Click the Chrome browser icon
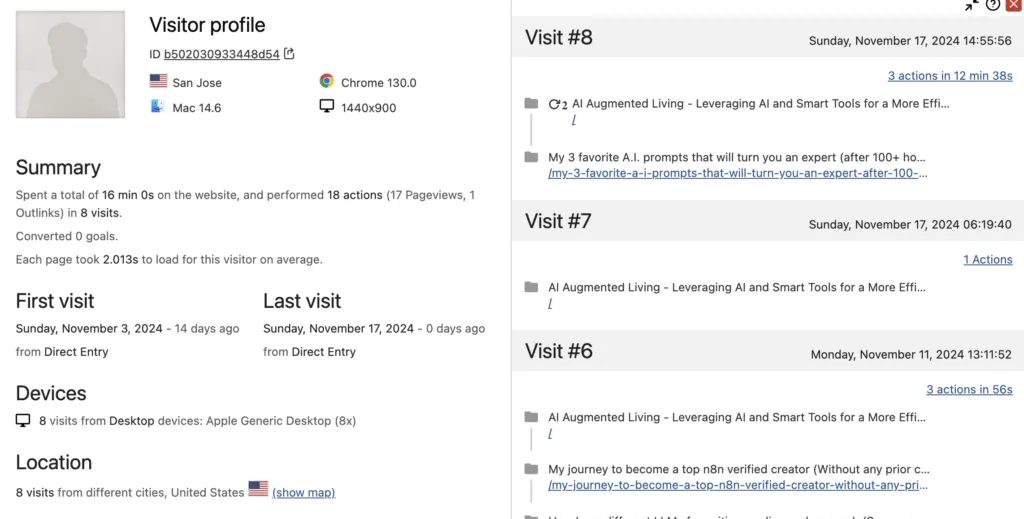The image size is (1024, 519). 326,82
